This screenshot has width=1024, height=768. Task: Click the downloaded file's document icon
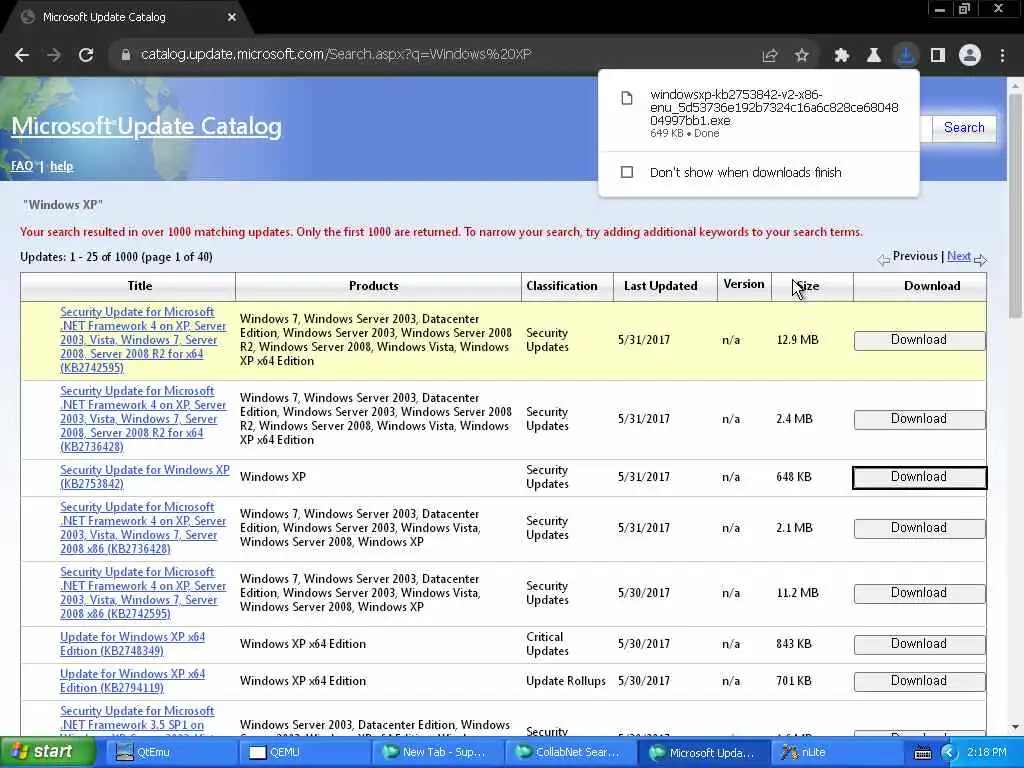(x=627, y=98)
